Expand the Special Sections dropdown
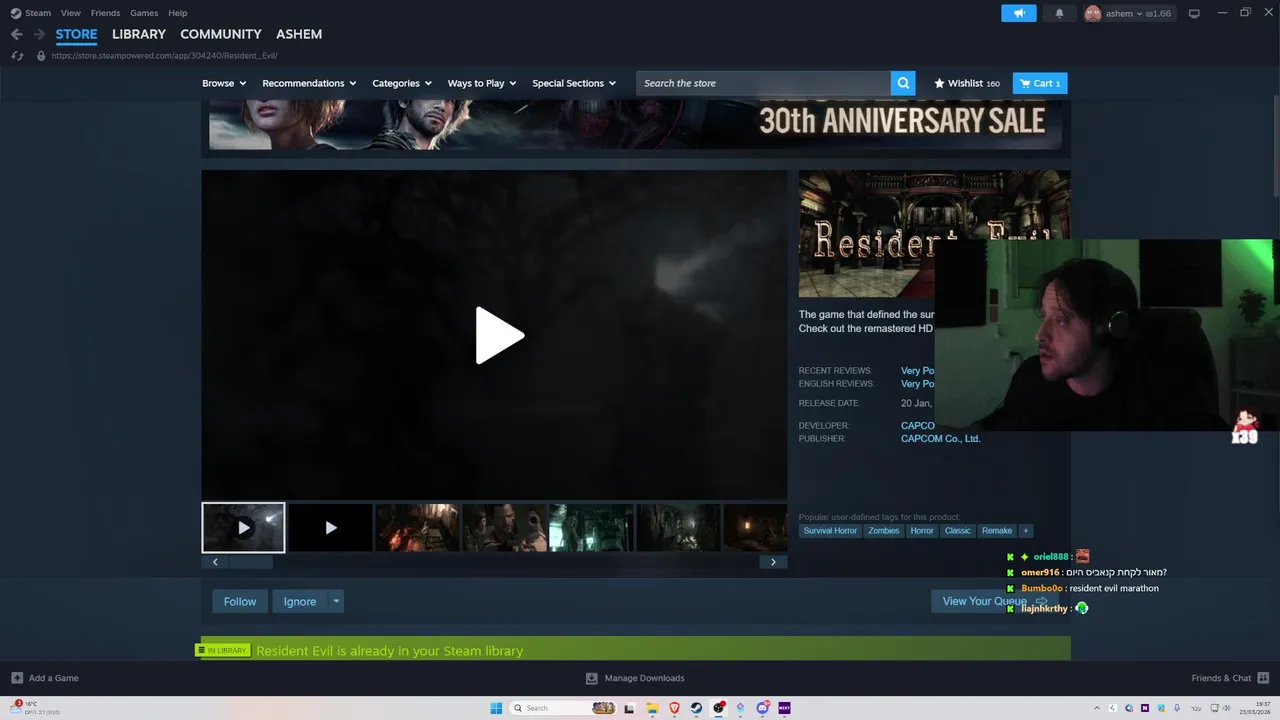The height and width of the screenshot is (720, 1280). tap(574, 83)
